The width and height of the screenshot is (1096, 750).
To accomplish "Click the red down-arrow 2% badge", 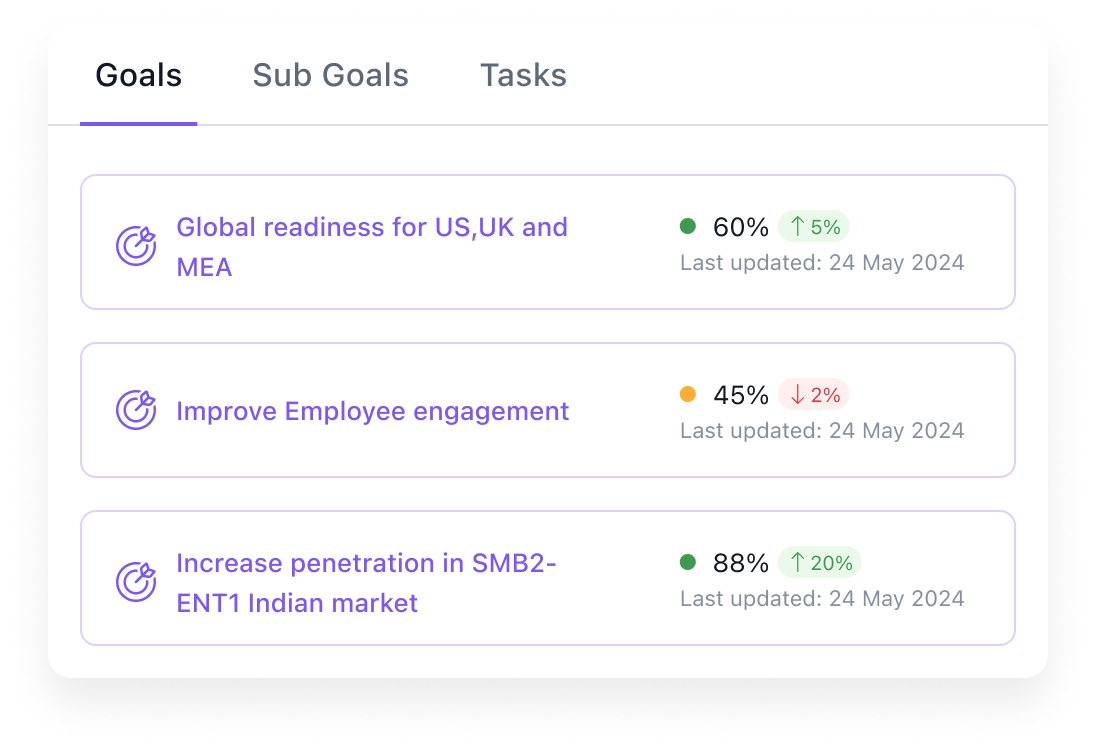I will (x=813, y=395).
